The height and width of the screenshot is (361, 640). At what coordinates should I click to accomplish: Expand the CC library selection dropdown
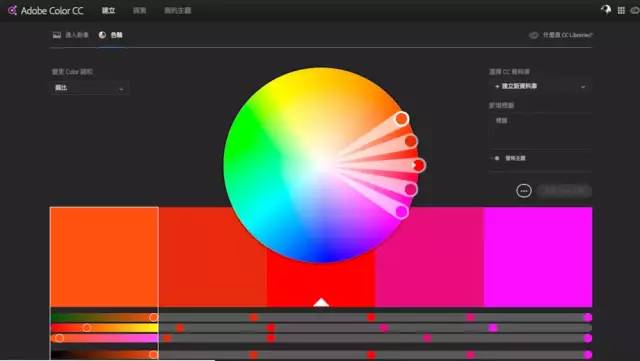540,87
